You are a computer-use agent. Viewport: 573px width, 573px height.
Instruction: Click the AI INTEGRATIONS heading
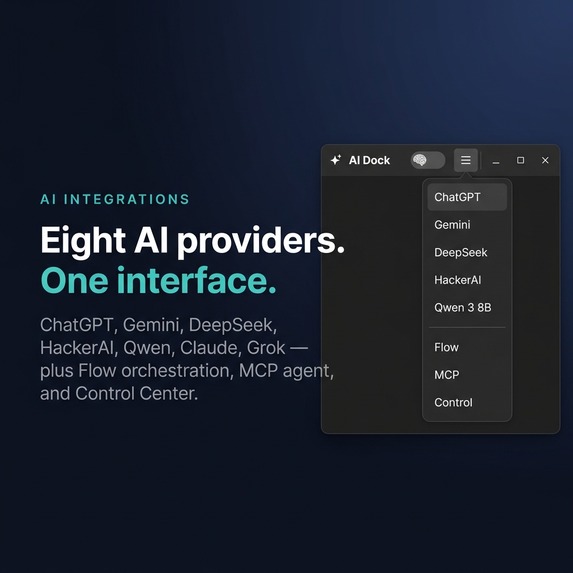coord(115,199)
